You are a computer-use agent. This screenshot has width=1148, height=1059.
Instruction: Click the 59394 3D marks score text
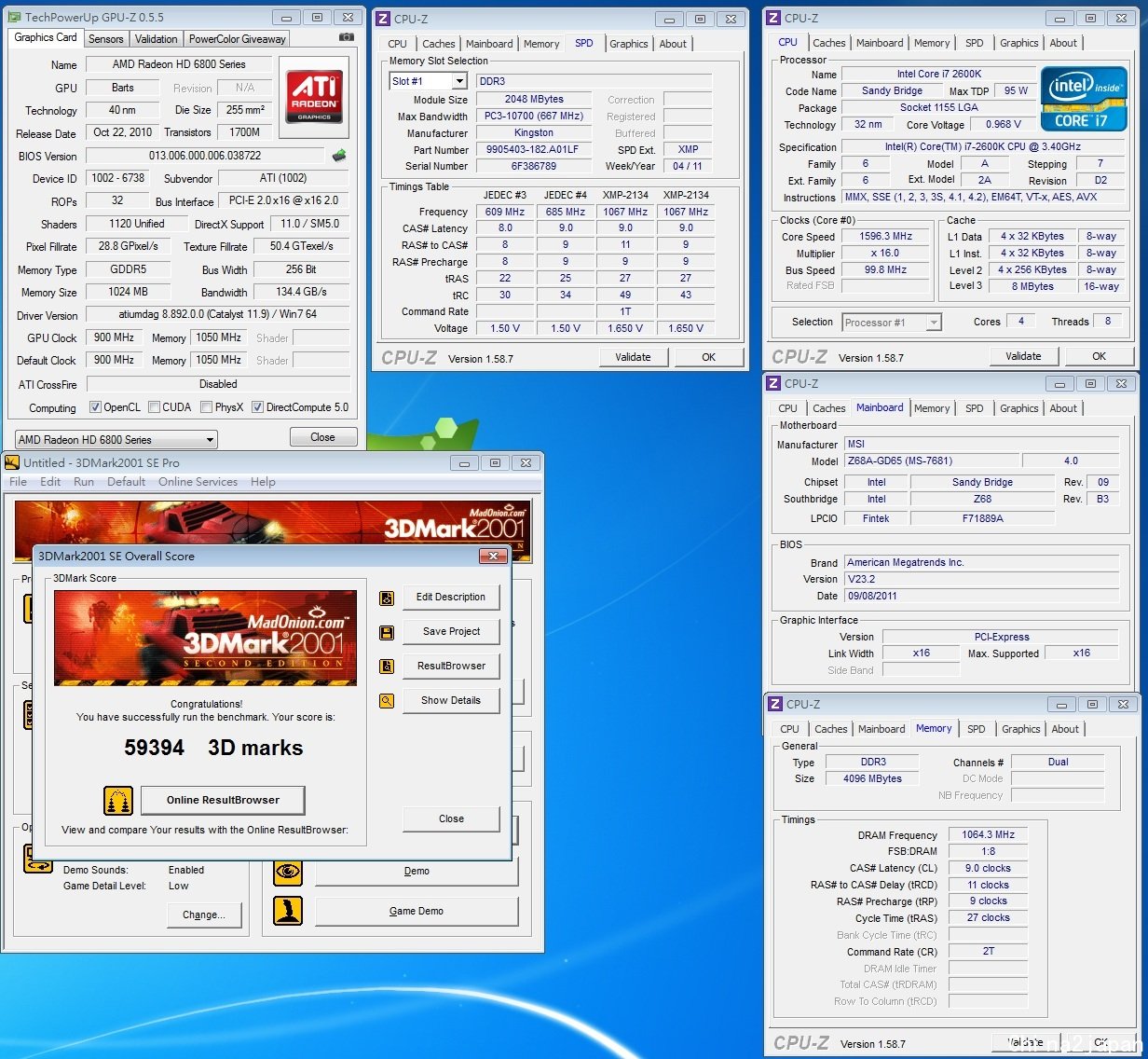(x=213, y=748)
